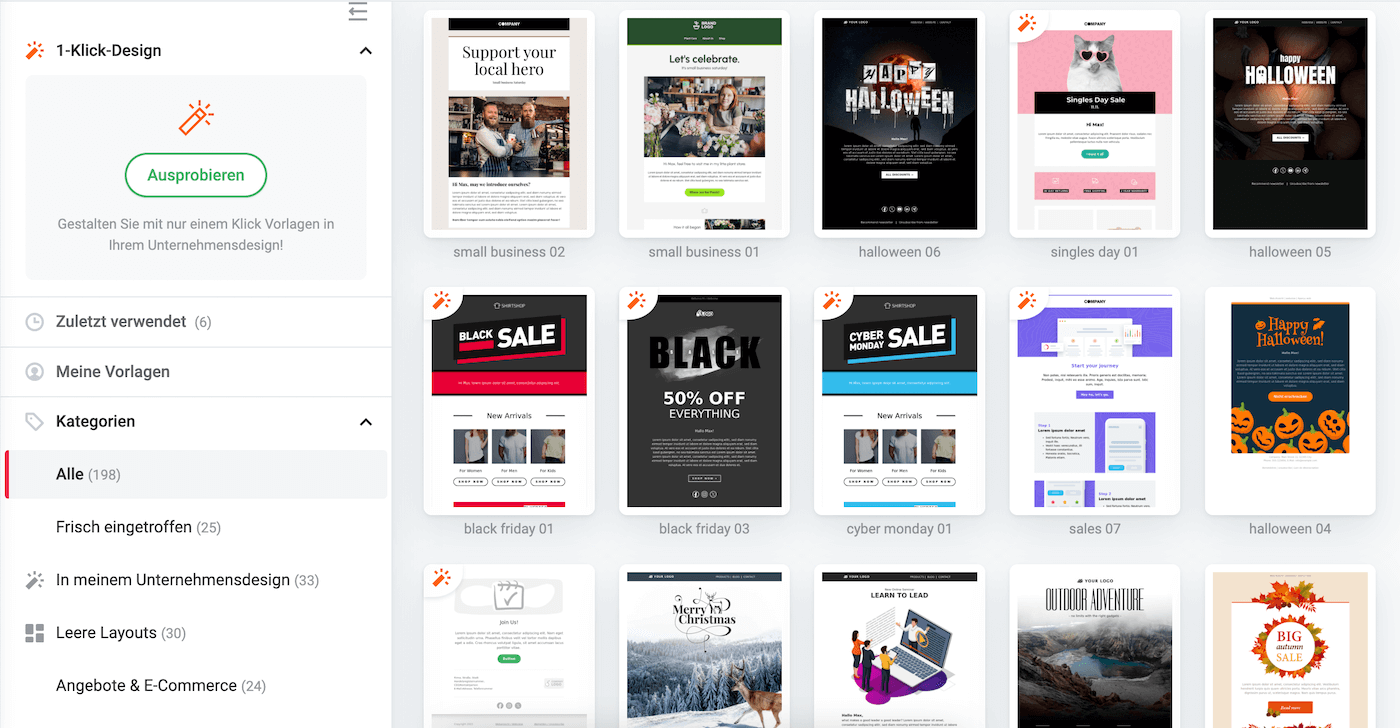Select the Alle (198) category
Image resolution: width=1400 pixels, height=728 pixels.
196,474
